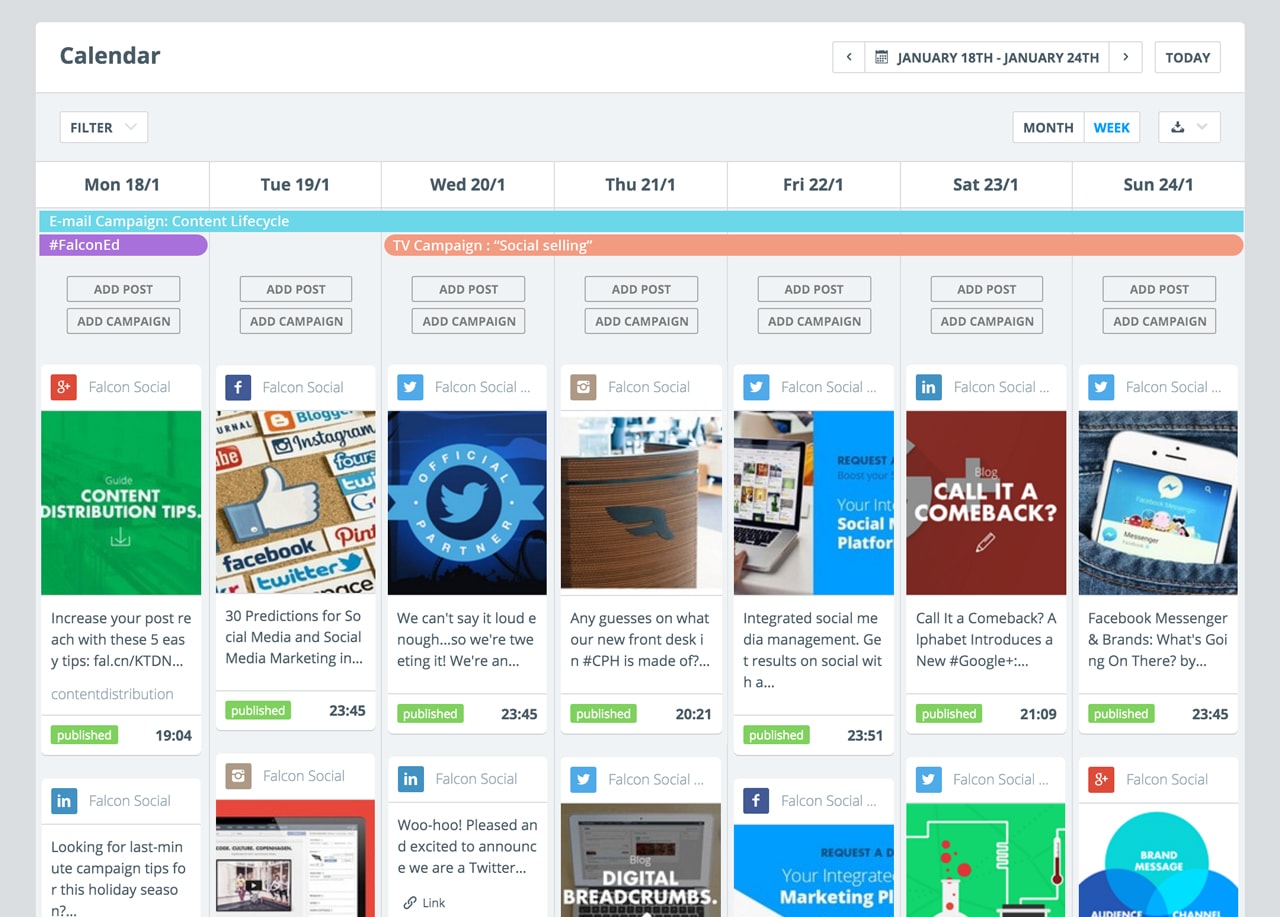Select the Sat 23/1 column header
This screenshot has width=1280, height=917.
click(986, 184)
